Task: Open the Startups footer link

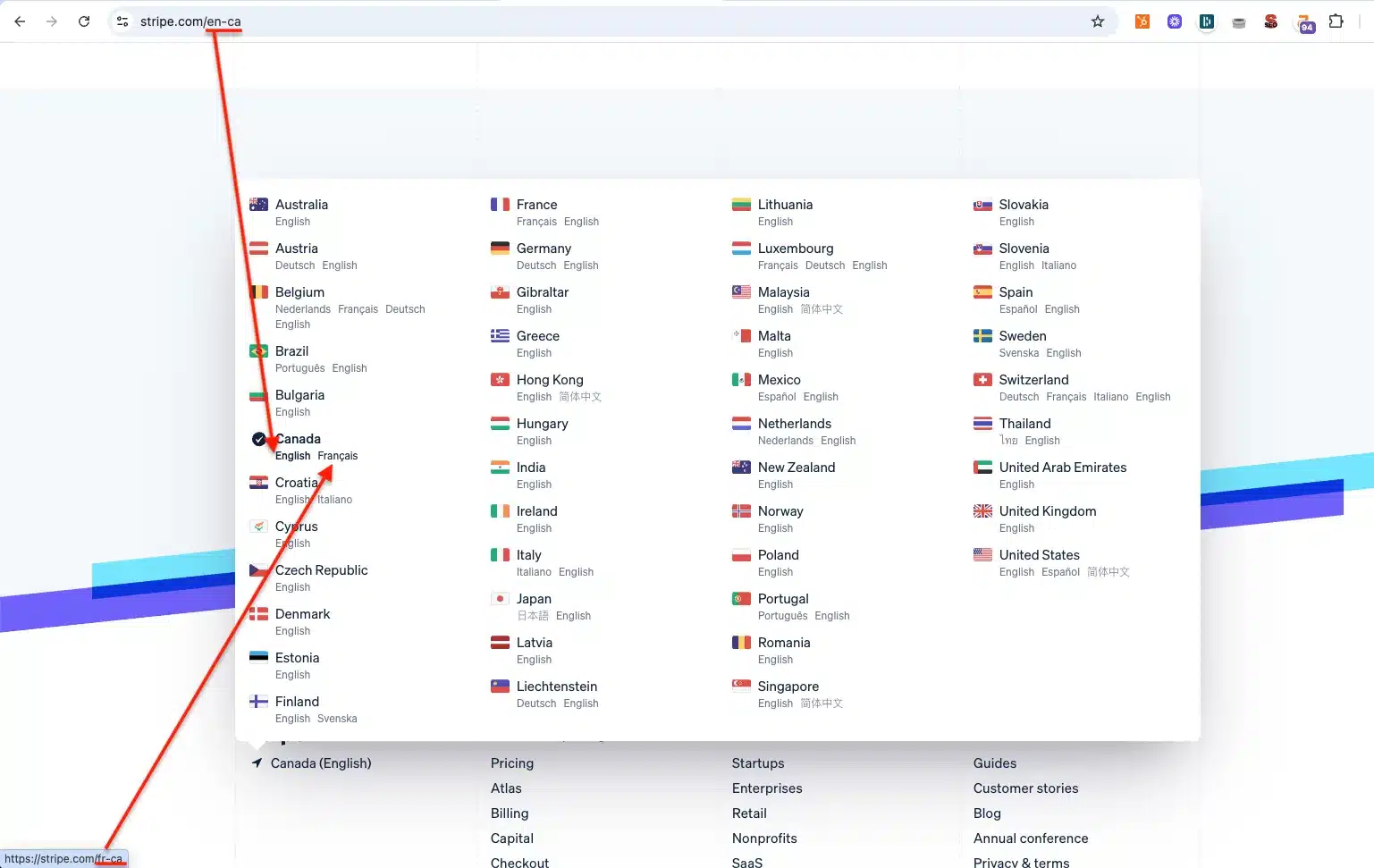Action: click(758, 763)
